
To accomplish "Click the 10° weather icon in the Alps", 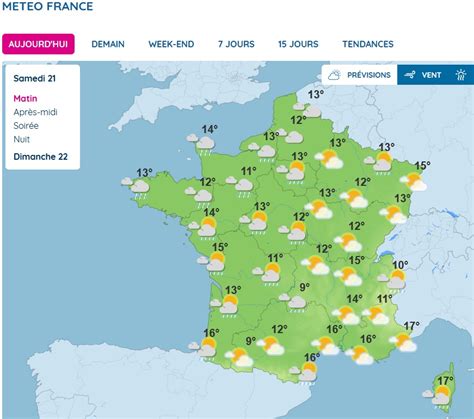I will click(392, 279).
